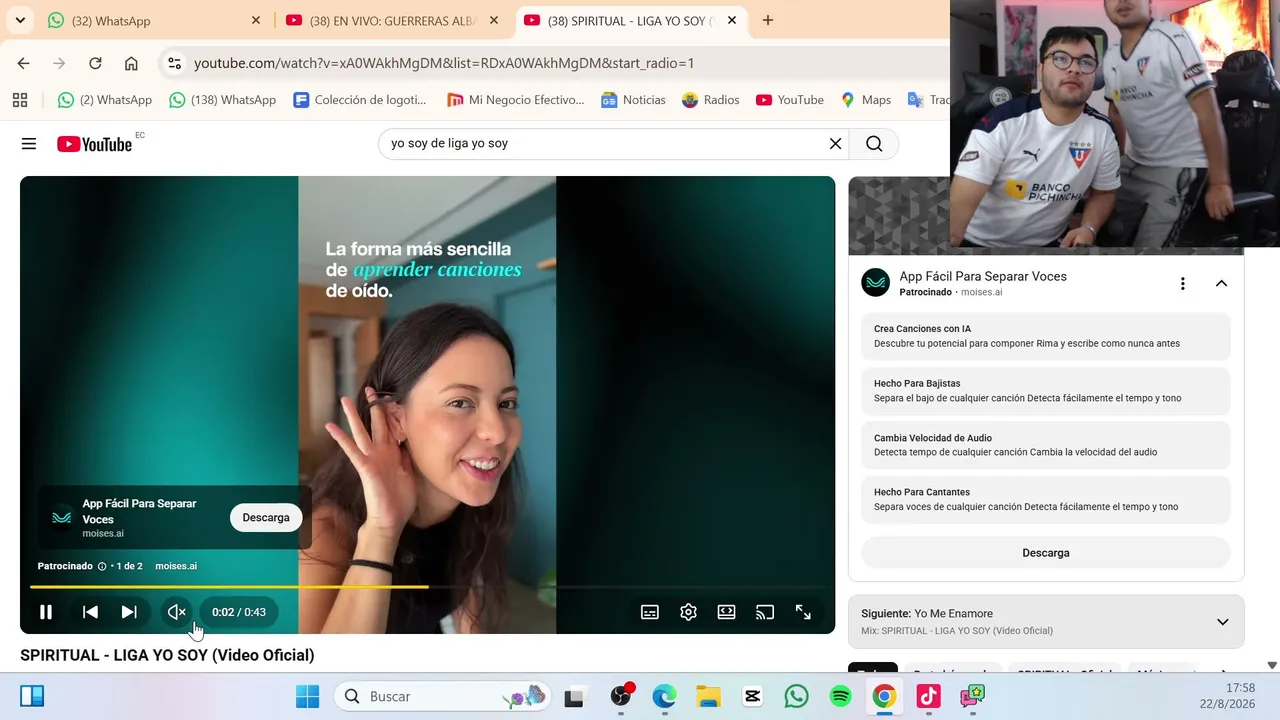
Task: Click the wide Descarga button in ad panel
Action: (1046, 553)
